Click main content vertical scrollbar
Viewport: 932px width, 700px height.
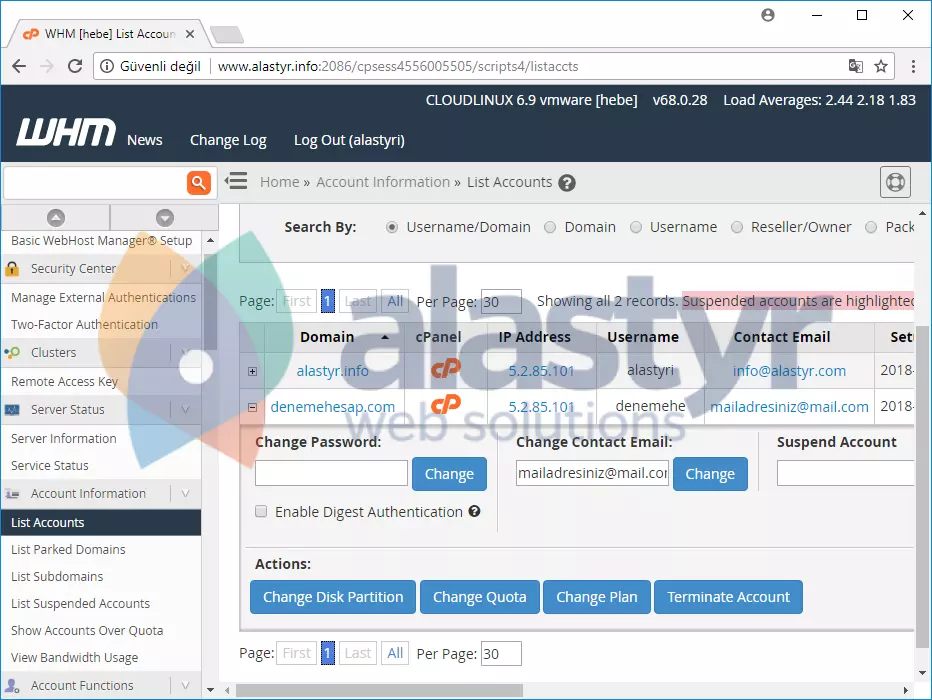[922, 486]
